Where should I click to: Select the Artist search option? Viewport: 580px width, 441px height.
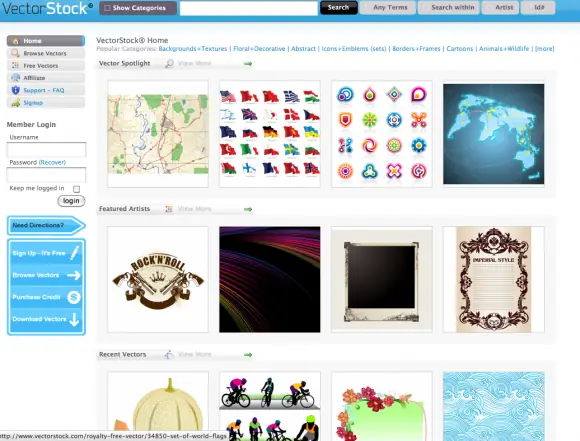500,7
